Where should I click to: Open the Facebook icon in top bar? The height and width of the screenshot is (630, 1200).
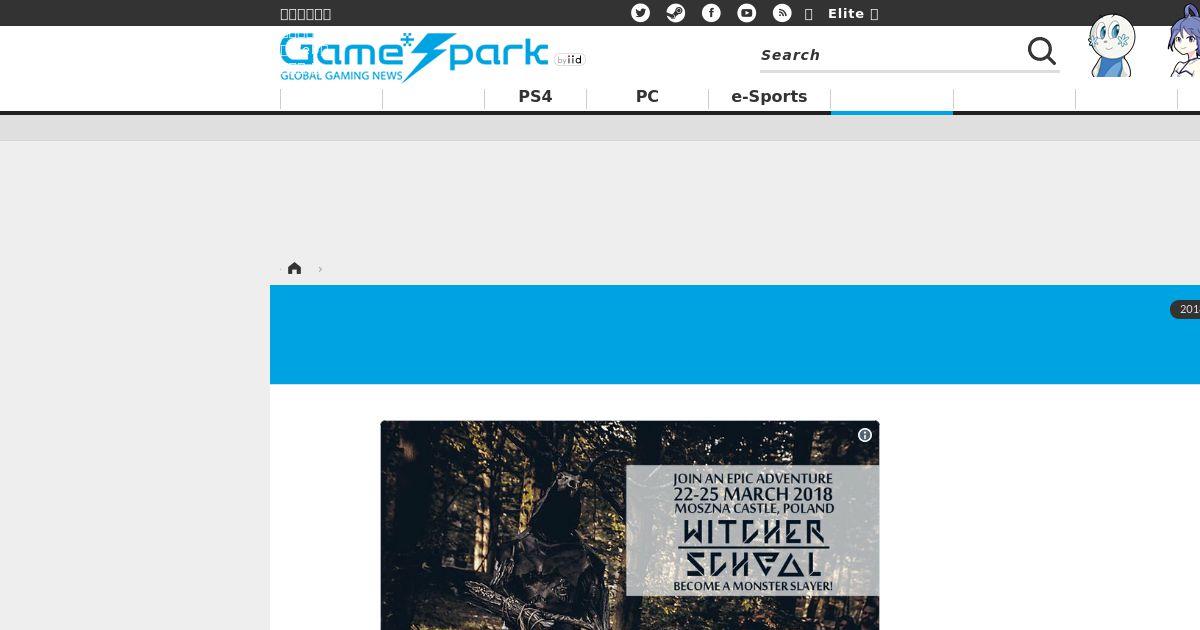pyautogui.click(x=711, y=13)
